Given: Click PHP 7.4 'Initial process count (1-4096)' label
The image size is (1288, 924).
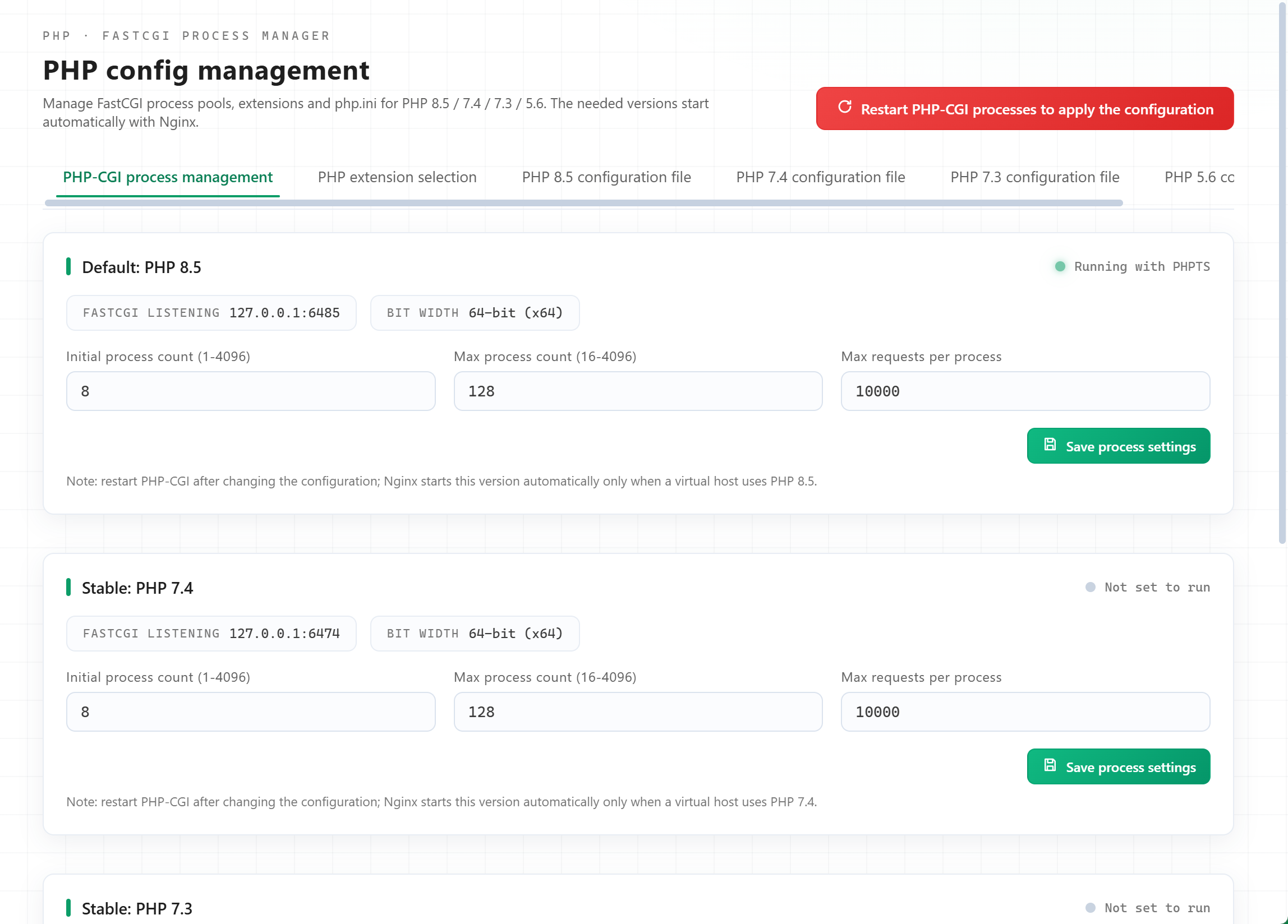Looking at the screenshot, I should 158,677.
